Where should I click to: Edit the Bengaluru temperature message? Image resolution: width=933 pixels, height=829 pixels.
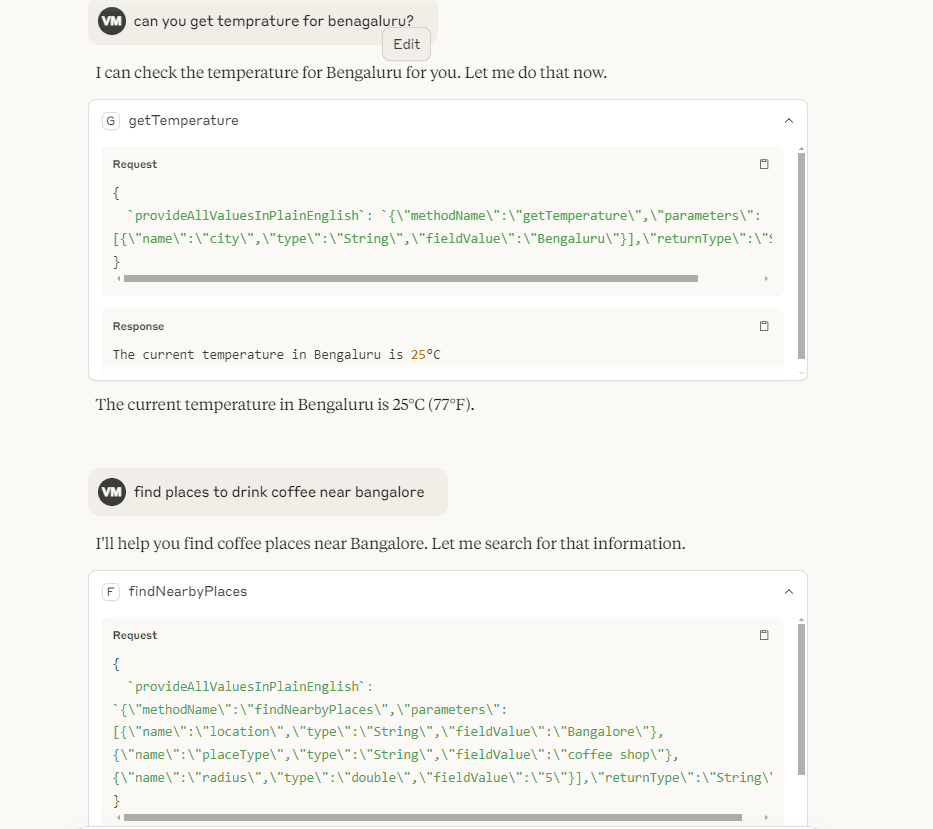point(406,45)
